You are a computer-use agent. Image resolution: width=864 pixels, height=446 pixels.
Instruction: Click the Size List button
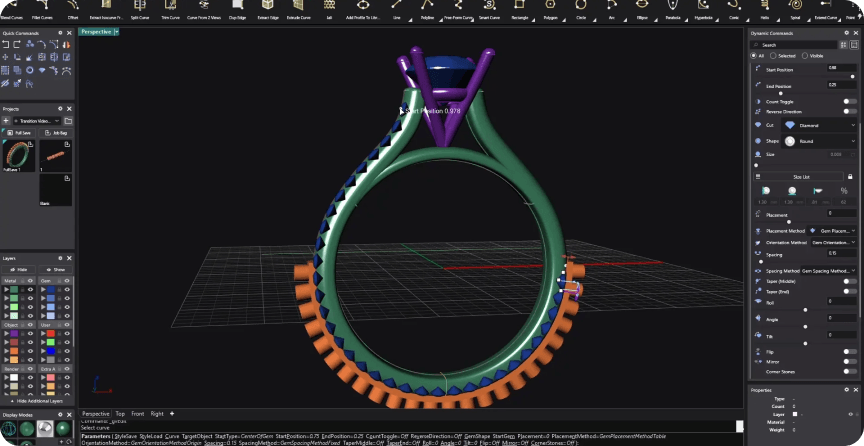[x=801, y=176]
